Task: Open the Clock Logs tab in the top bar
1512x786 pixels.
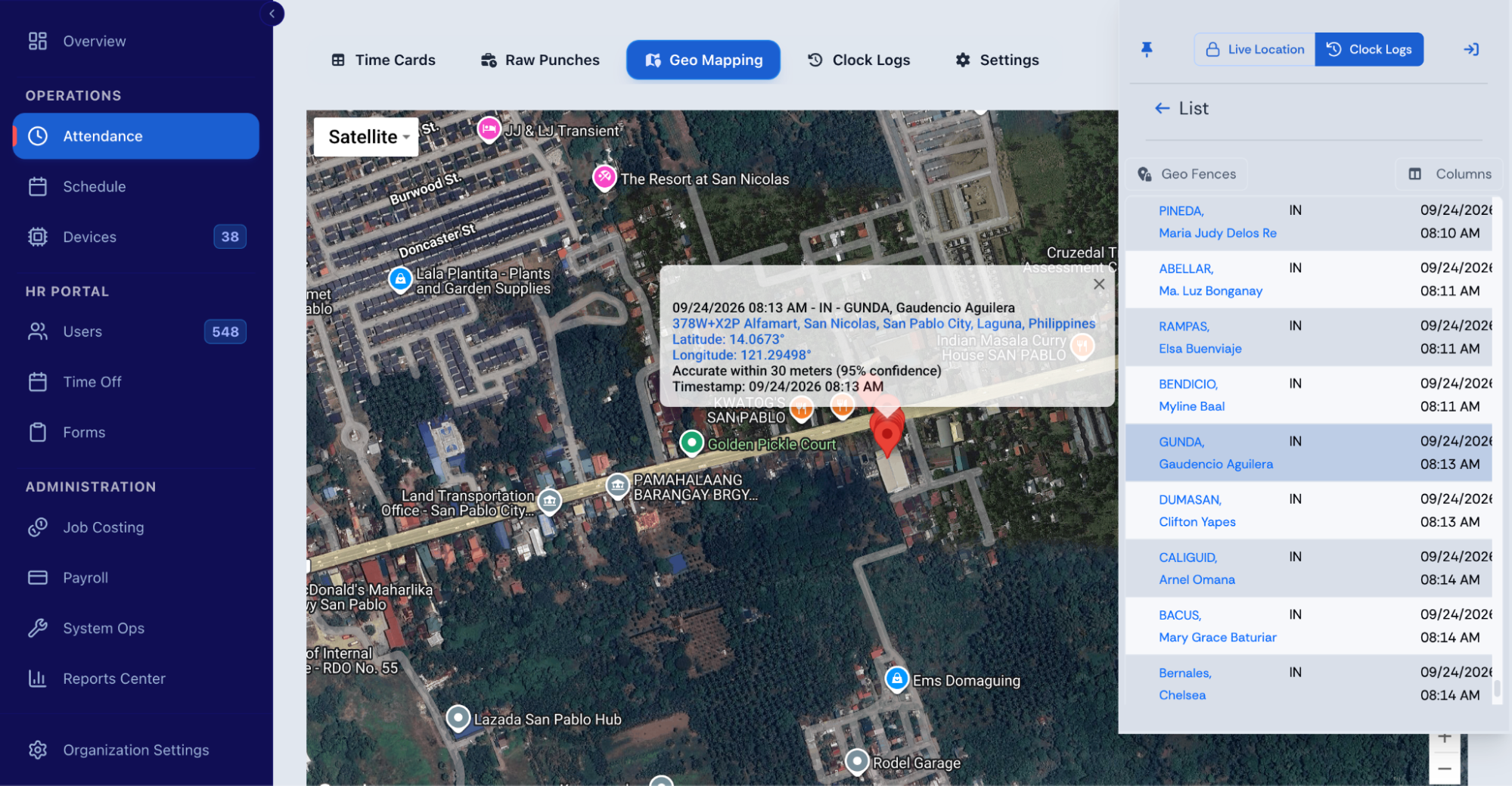Action: (x=859, y=60)
